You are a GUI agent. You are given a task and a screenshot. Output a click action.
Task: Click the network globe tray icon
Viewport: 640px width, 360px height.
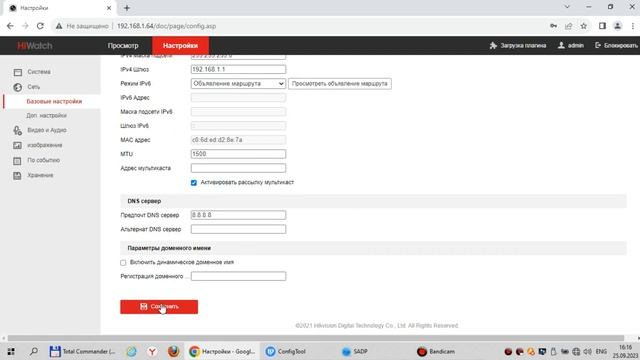(x=576, y=351)
